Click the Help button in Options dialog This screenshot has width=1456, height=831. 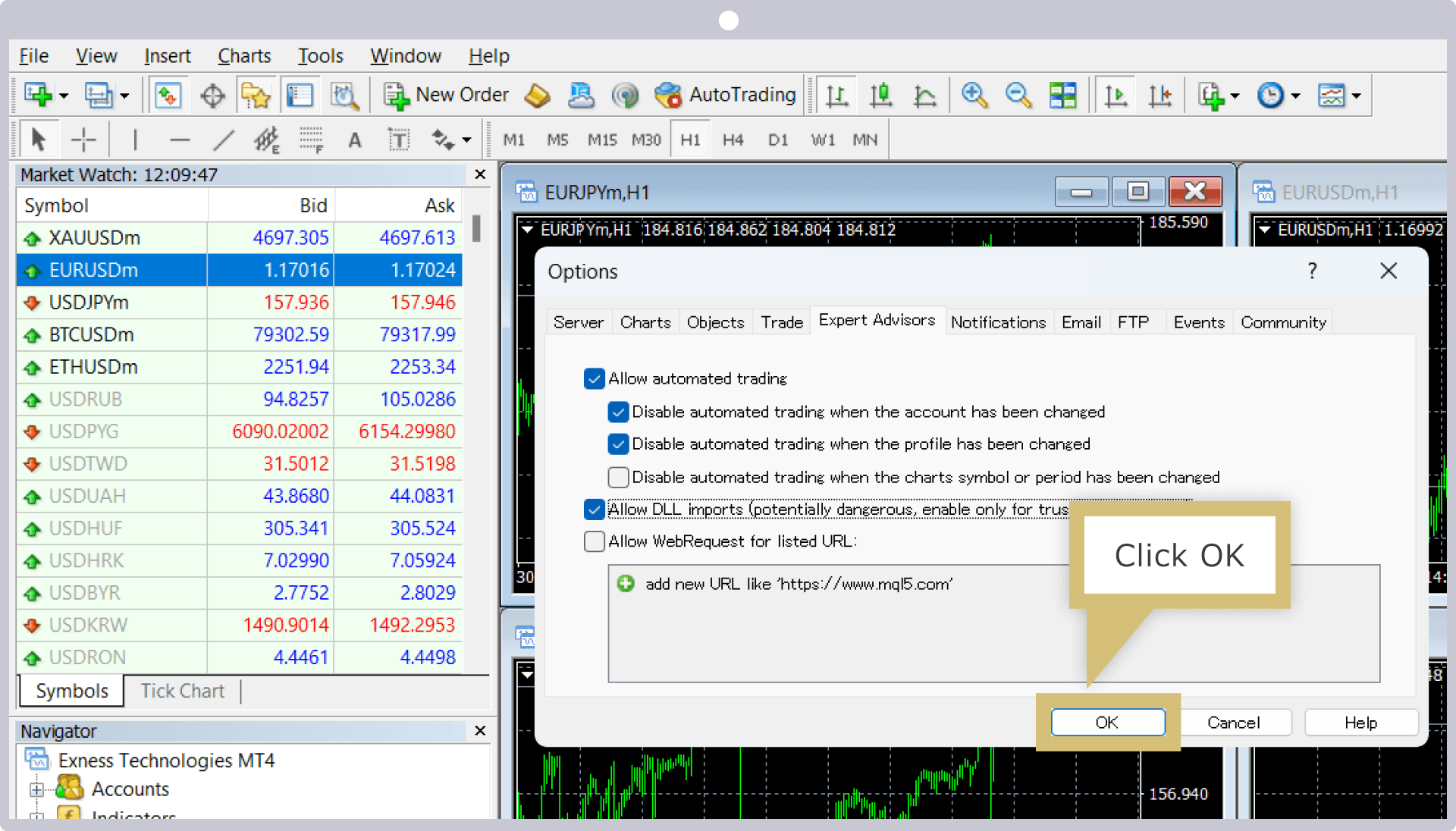pos(1361,723)
